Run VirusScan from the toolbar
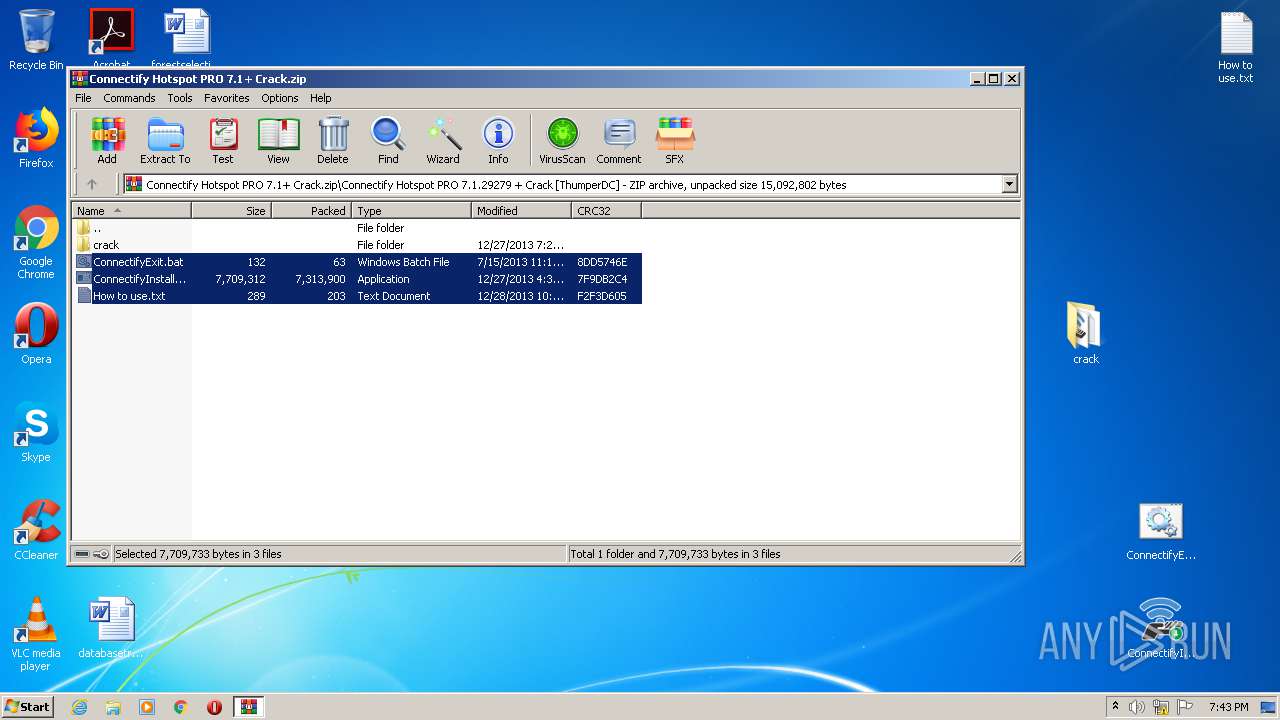Screen dimensions: 1280x720 [x=562, y=140]
